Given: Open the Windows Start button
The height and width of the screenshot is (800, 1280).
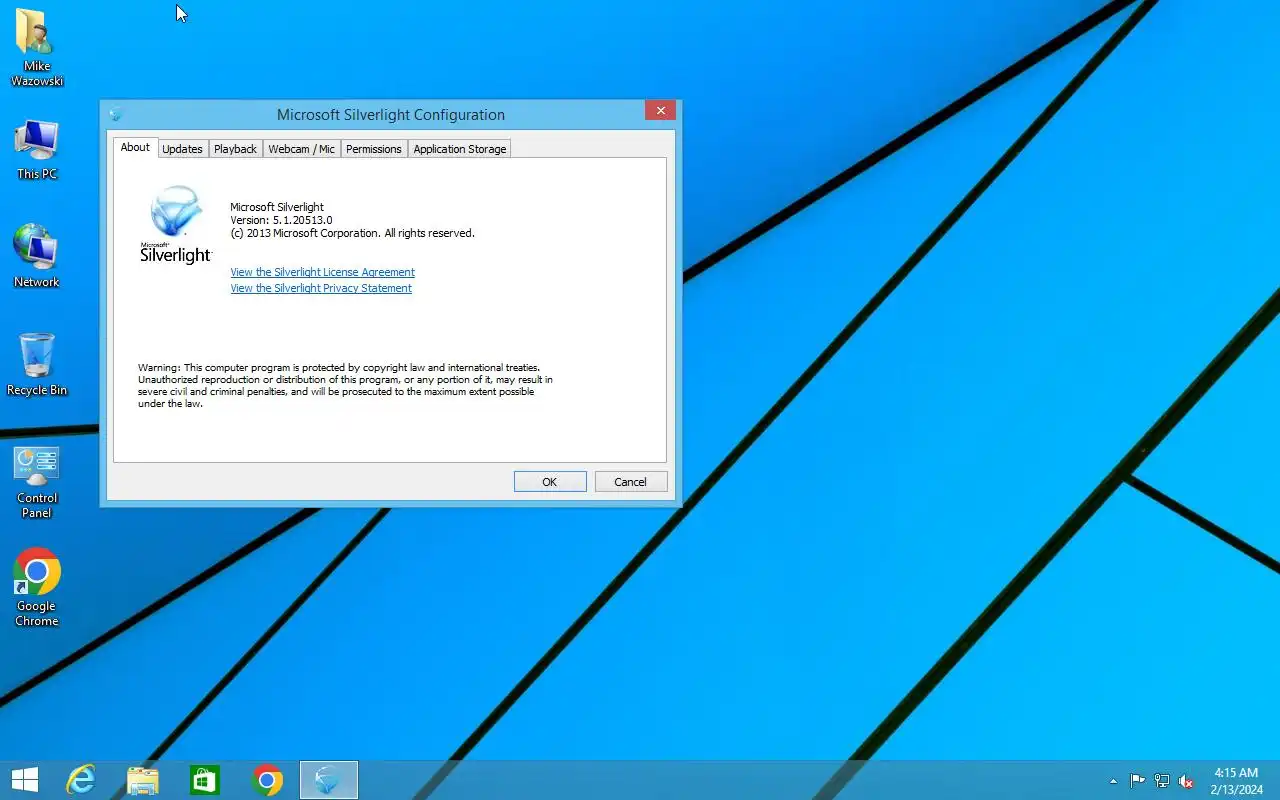Looking at the screenshot, I should [x=24, y=780].
